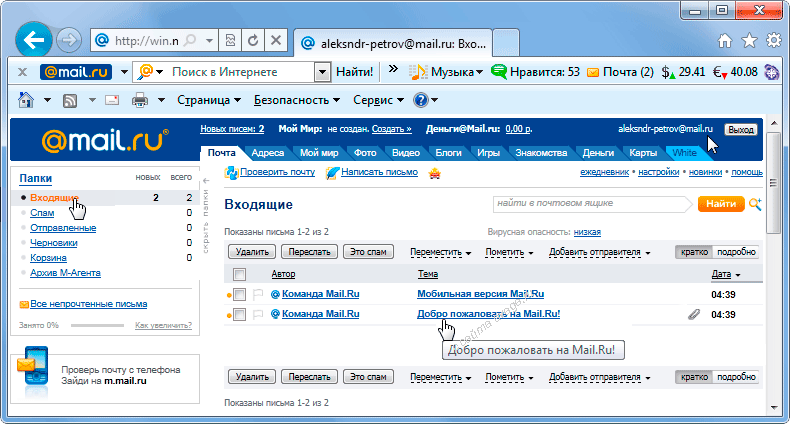Open browser Tools gear icon
Screen dimensions: 790x424
coord(774,40)
